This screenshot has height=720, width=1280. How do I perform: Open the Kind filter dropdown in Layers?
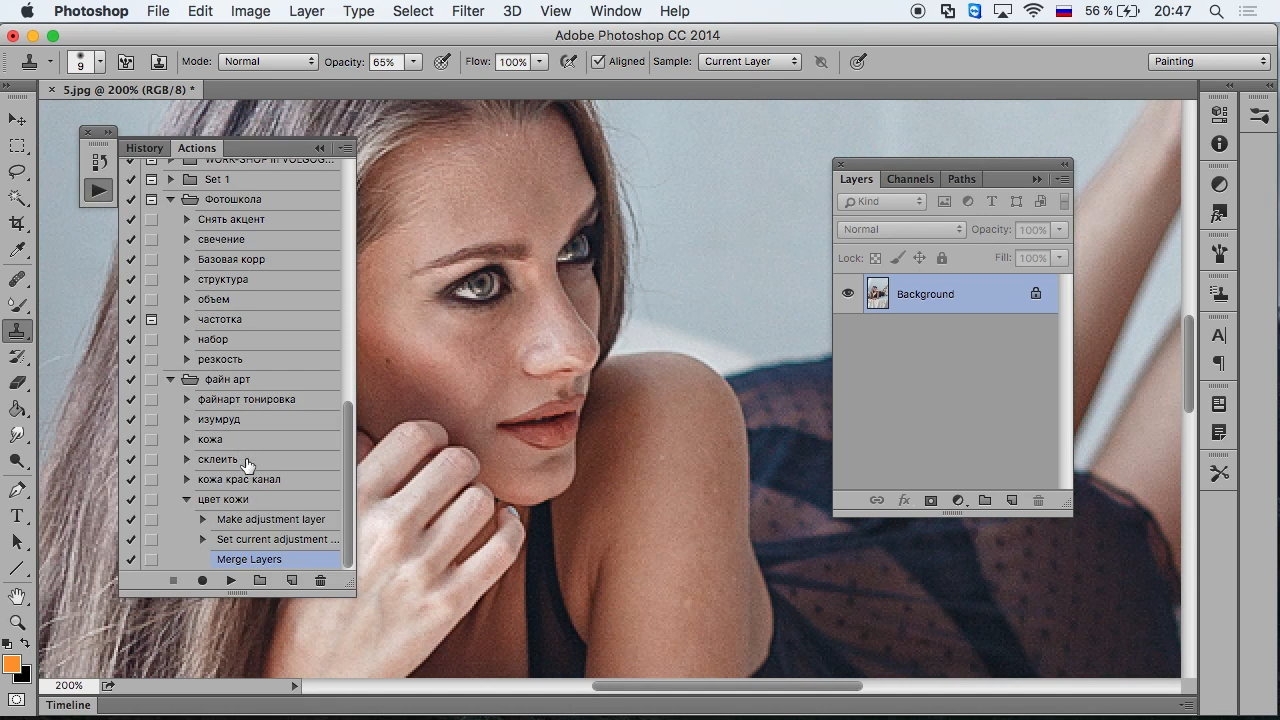882,201
